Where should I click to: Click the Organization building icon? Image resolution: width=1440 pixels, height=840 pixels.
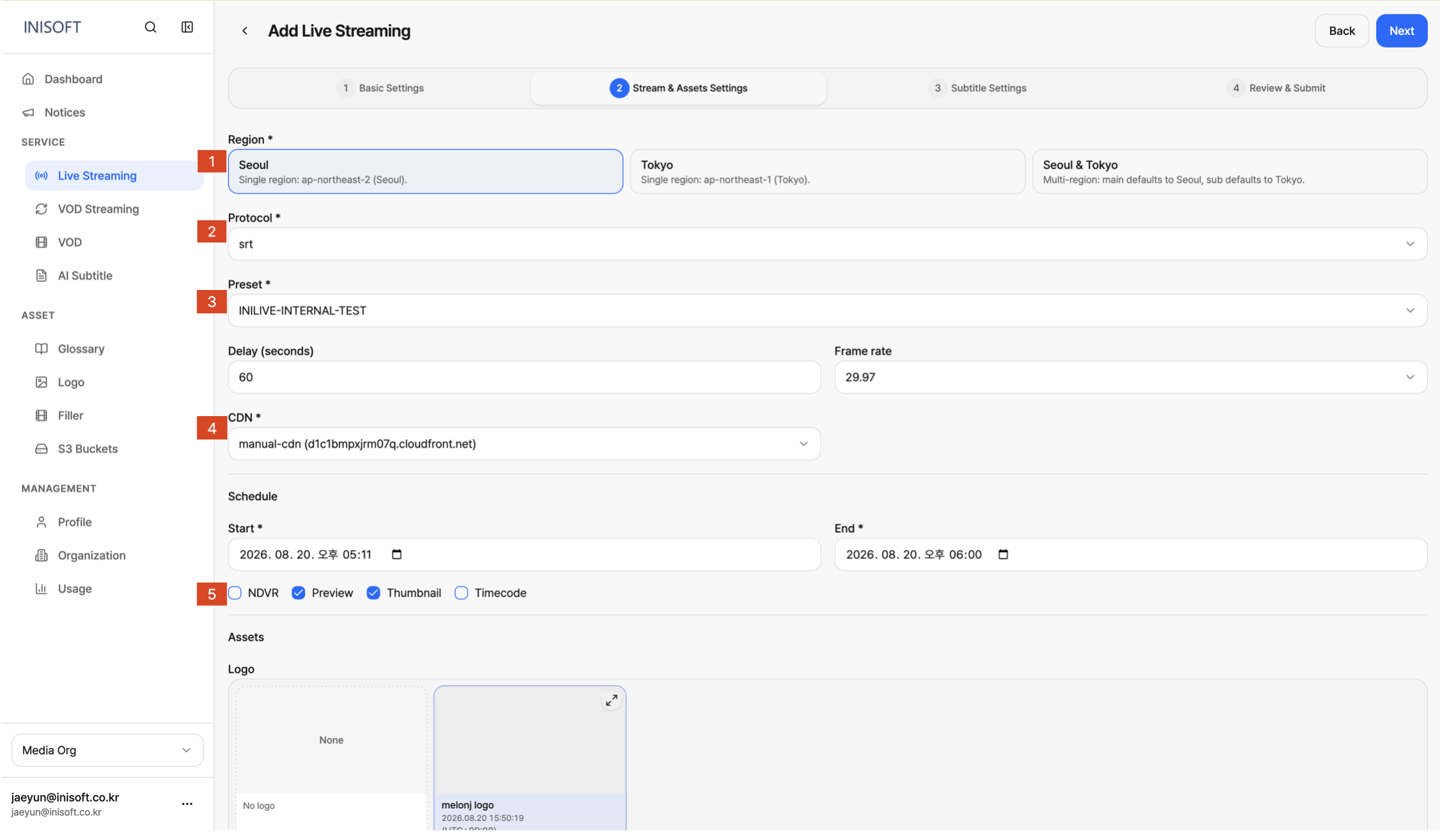[x=42, y=555]
